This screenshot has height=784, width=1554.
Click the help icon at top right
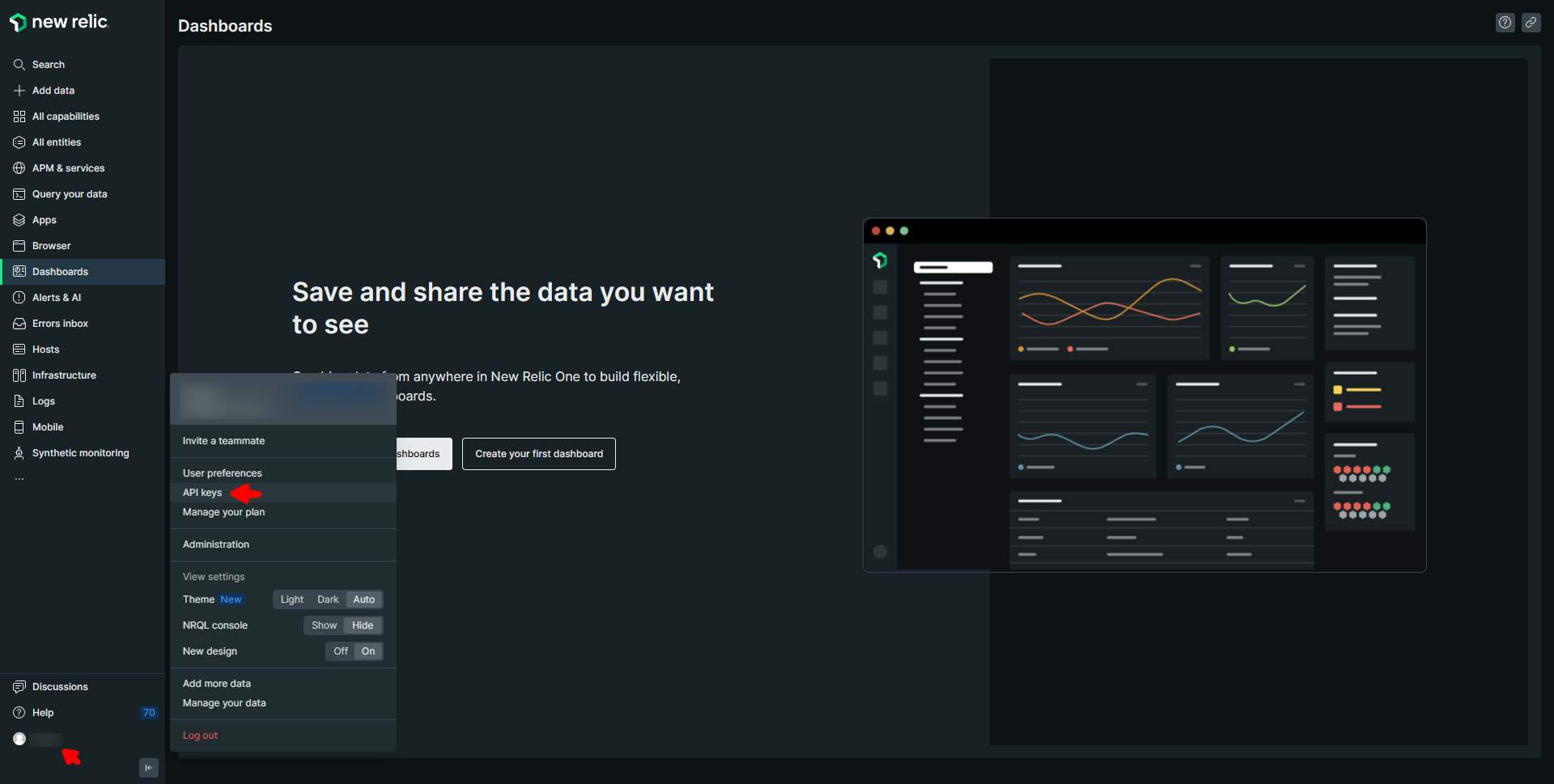click(x=1505, y=23)
